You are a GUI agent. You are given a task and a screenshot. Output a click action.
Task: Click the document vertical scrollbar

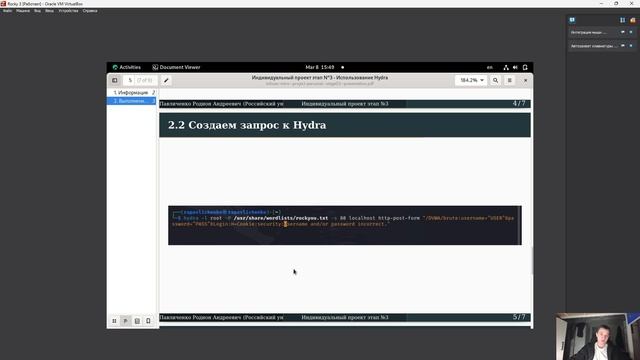tap(532, 260)
